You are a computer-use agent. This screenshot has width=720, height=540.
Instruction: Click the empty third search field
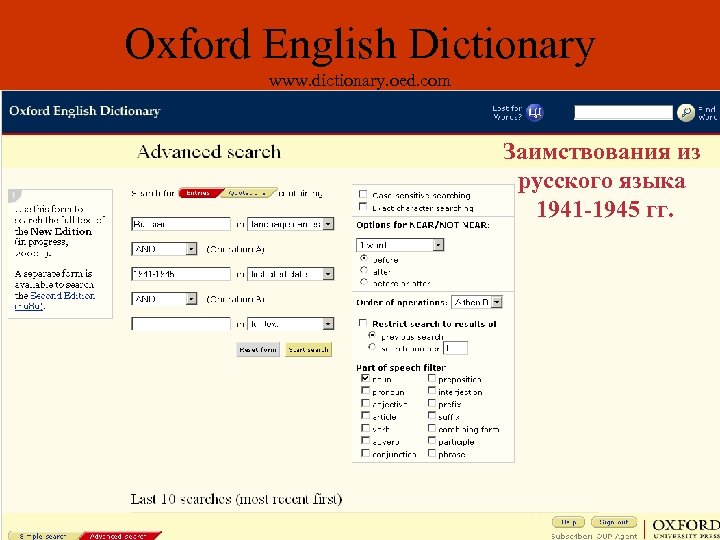(180, 324)
